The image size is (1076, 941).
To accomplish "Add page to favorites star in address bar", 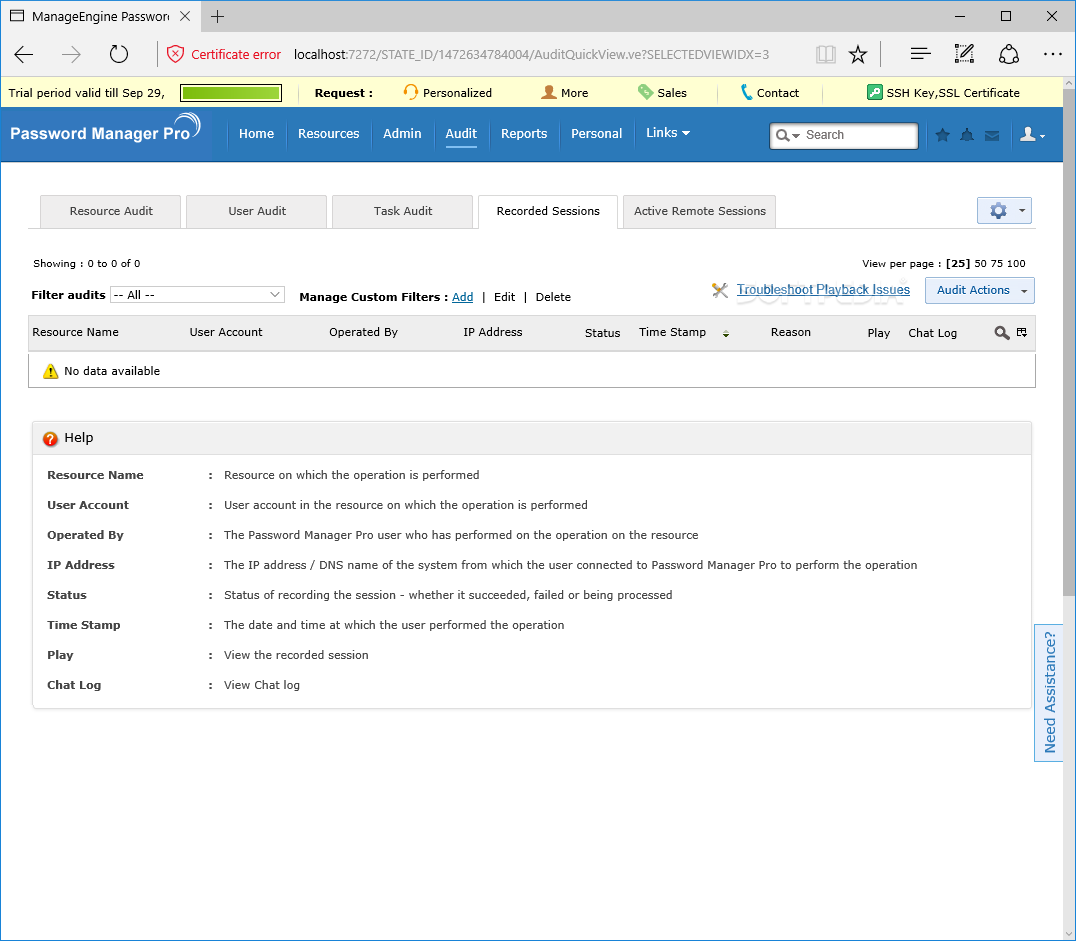I will [x=858, y=54].
